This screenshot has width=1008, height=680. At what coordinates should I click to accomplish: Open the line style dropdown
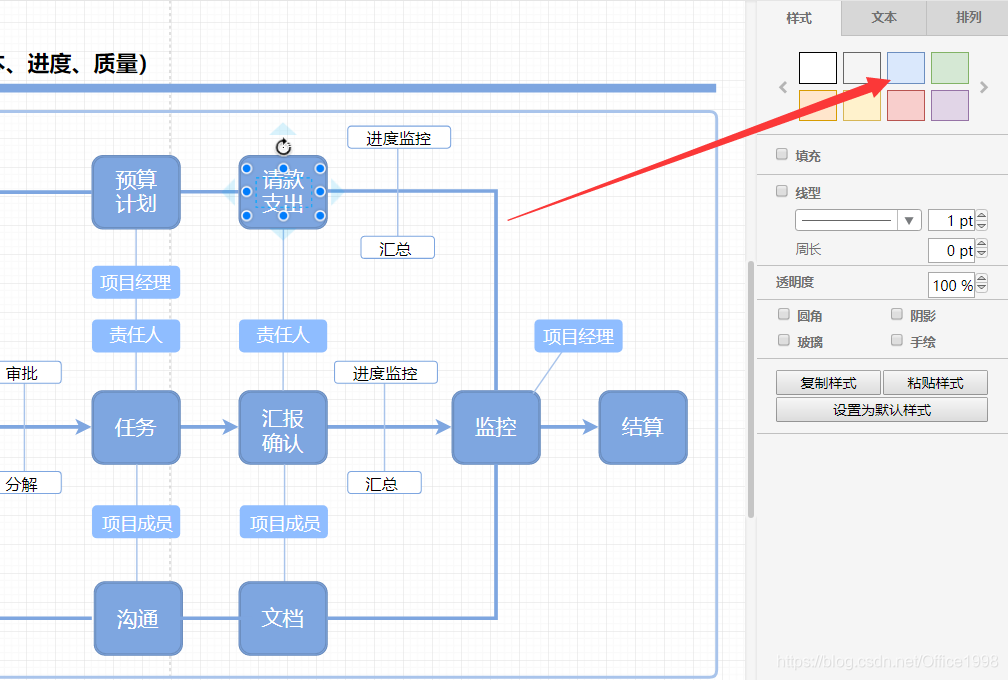pyautogui.click(x=858, y=220)
